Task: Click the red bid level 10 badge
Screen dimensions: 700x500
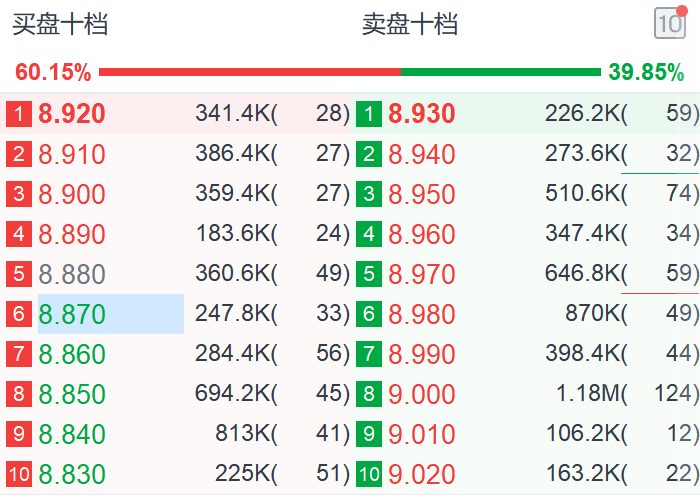Action: [19, 474]
